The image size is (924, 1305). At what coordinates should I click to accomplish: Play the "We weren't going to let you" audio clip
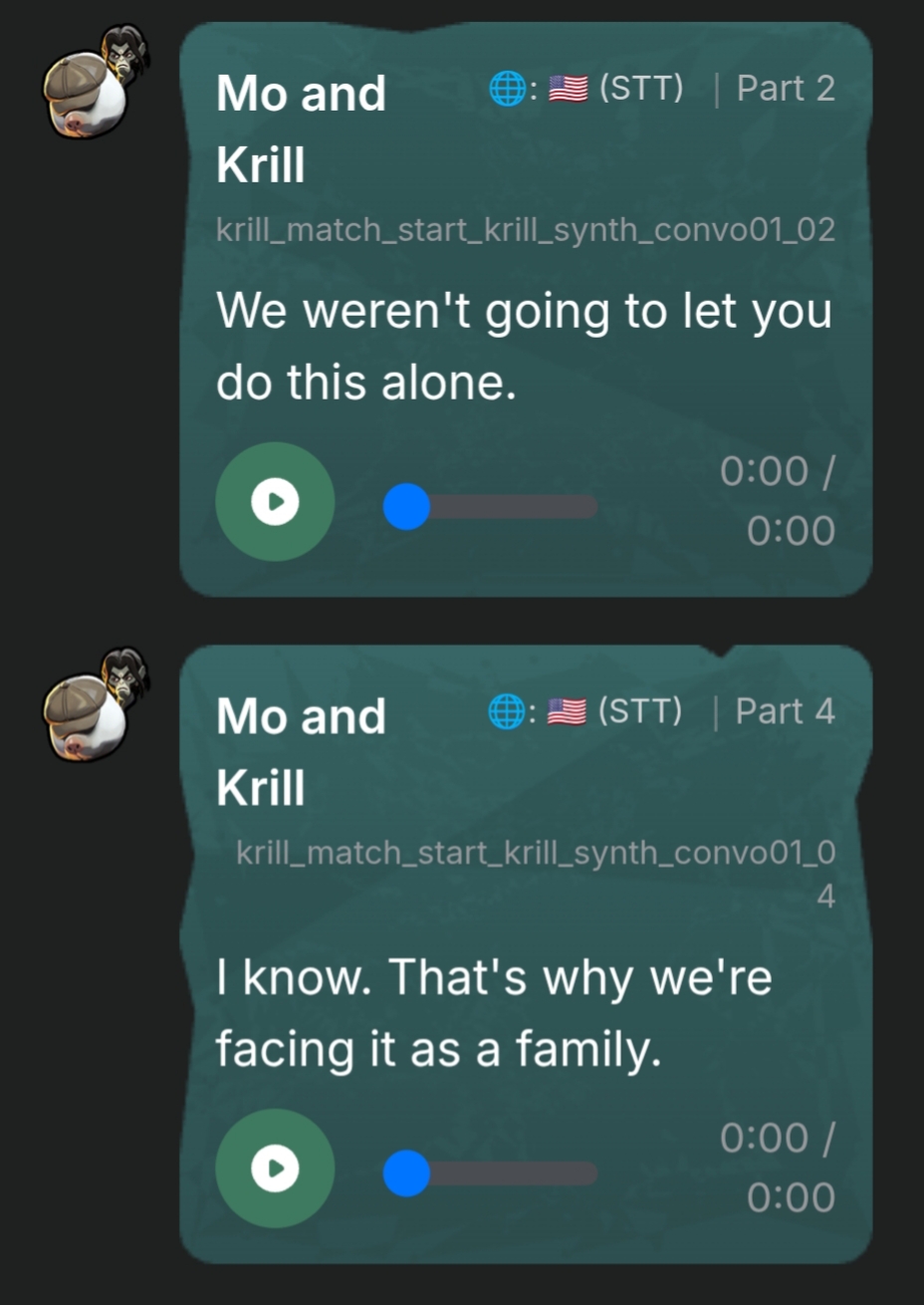275,502
